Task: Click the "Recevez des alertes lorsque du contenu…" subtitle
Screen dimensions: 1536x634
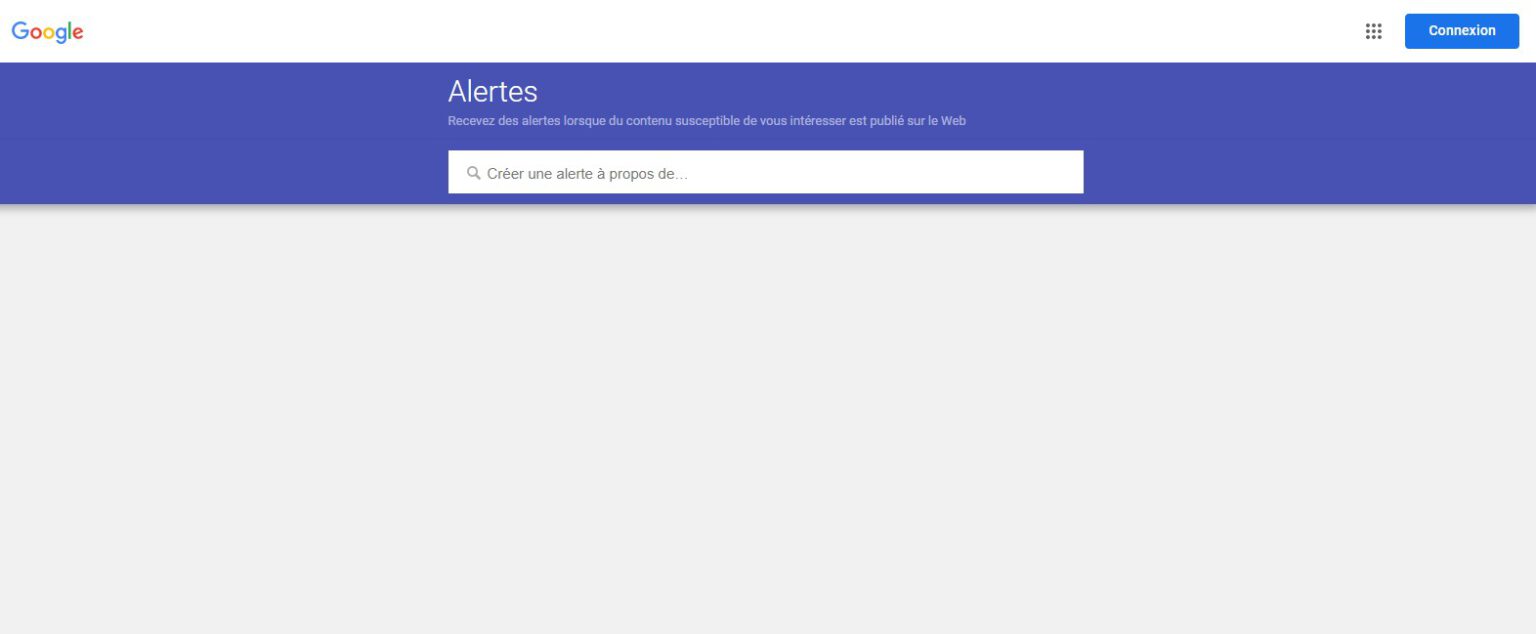Action: click(x=707, y=121)
